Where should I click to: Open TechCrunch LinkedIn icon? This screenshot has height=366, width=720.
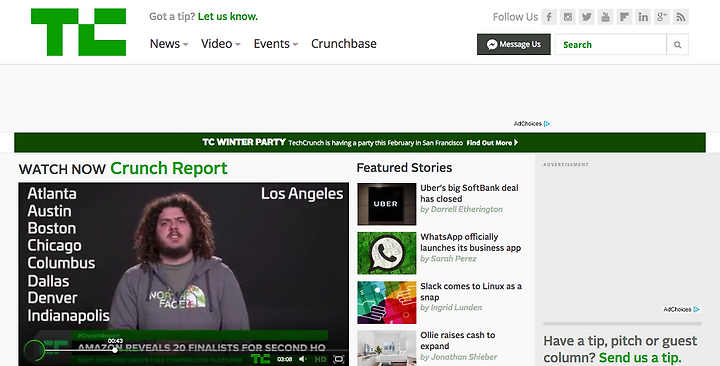643,17
